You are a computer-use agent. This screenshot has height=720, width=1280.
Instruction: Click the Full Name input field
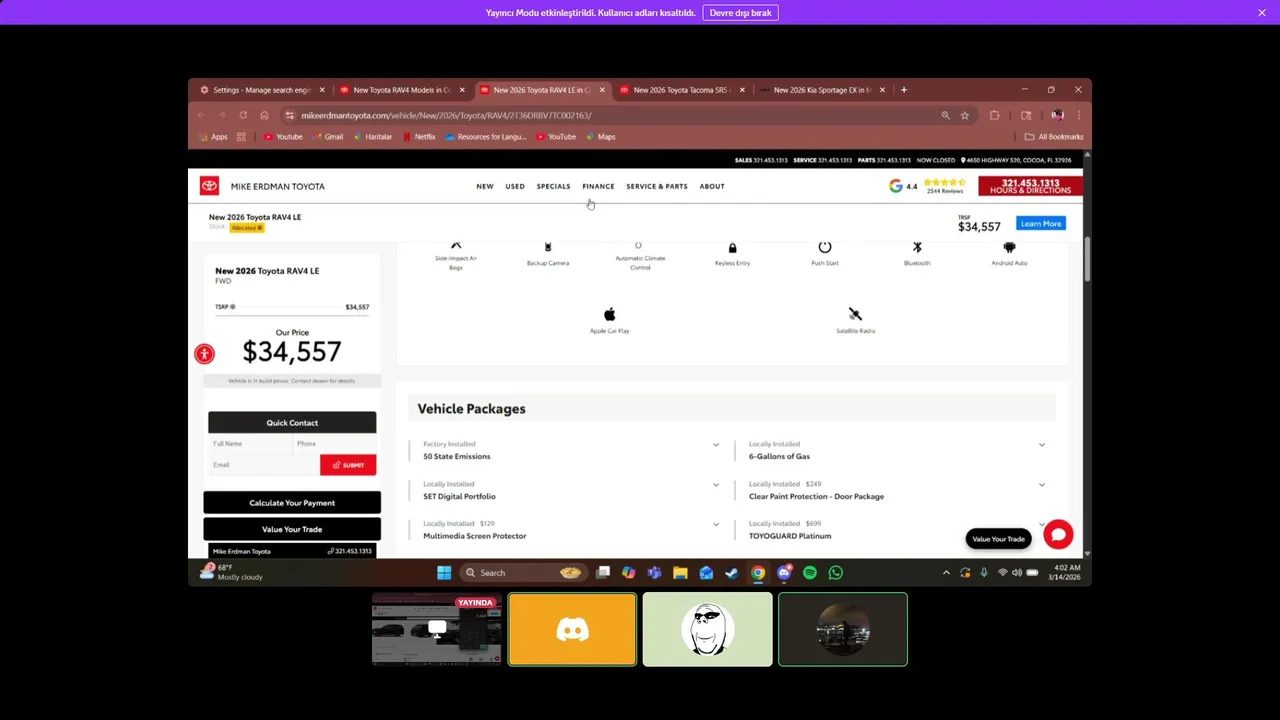coord(249,444)
